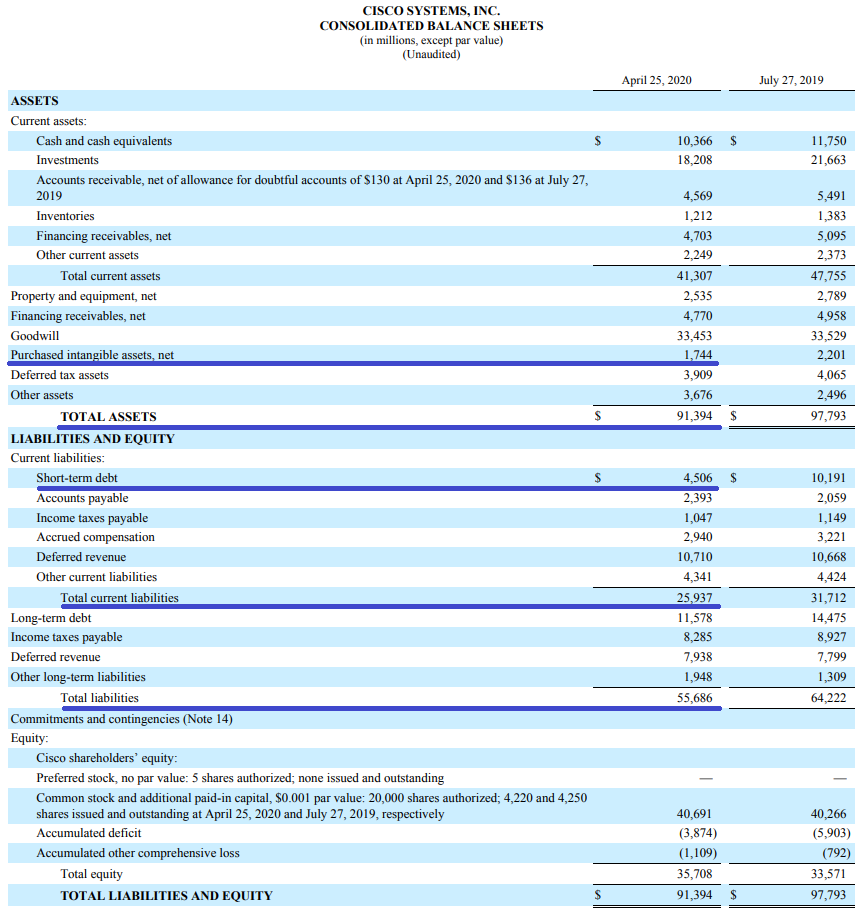Select the total equity value 35,708

[694, 874]
